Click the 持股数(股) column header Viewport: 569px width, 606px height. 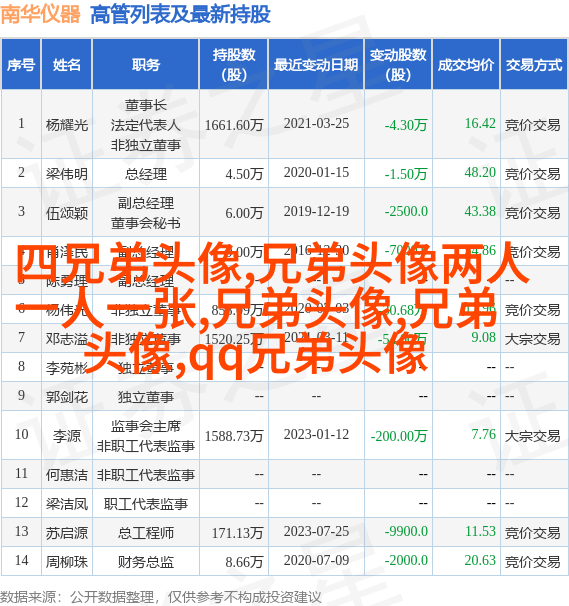(234, 65)
